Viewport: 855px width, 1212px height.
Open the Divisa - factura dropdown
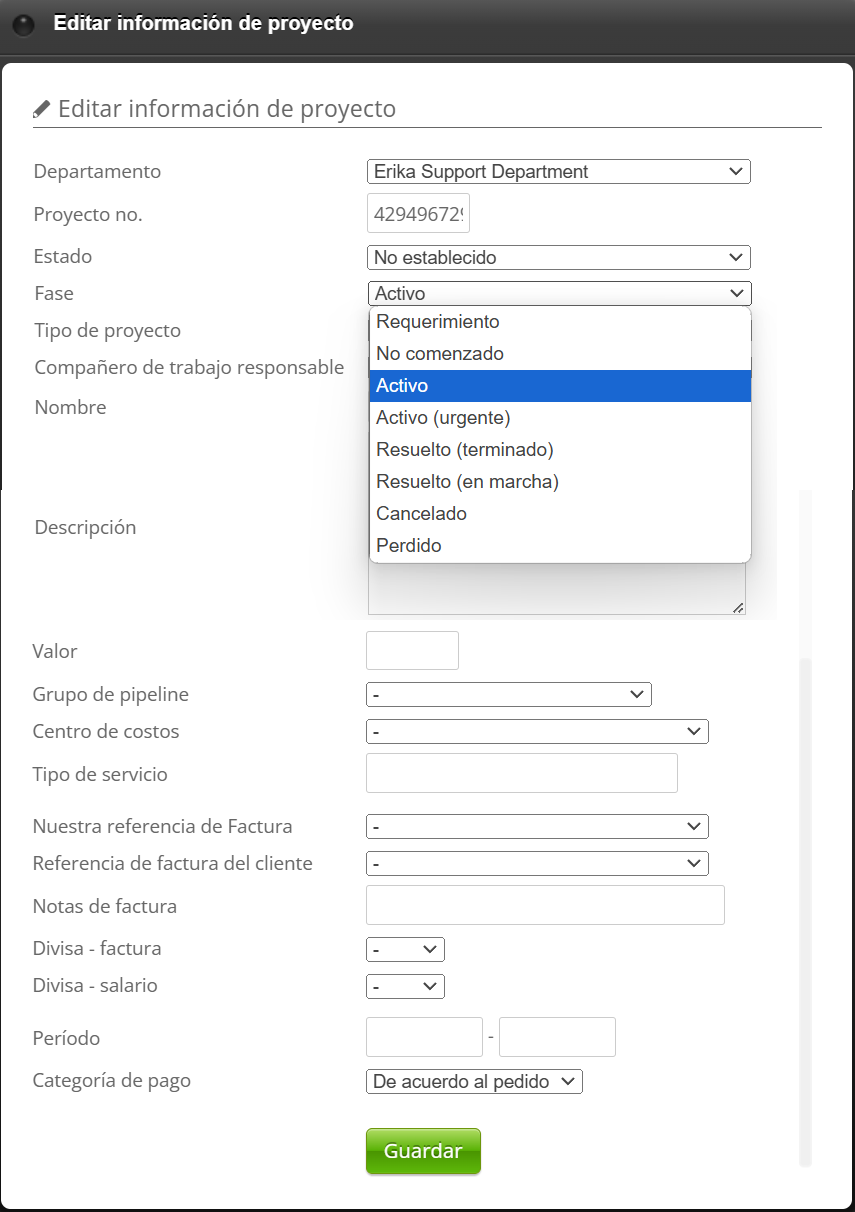tap(405, 949)
